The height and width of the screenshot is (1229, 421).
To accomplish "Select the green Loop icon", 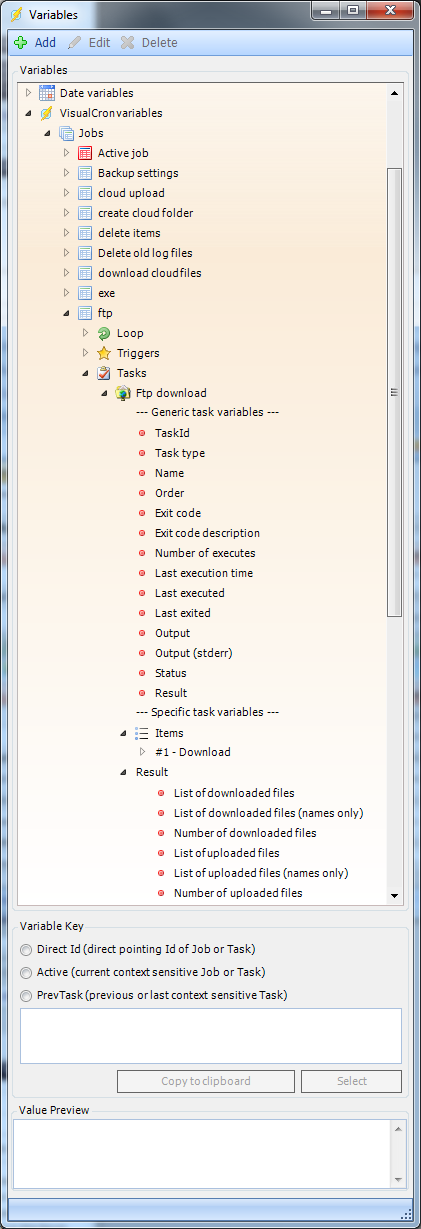I will pos(104,333).
